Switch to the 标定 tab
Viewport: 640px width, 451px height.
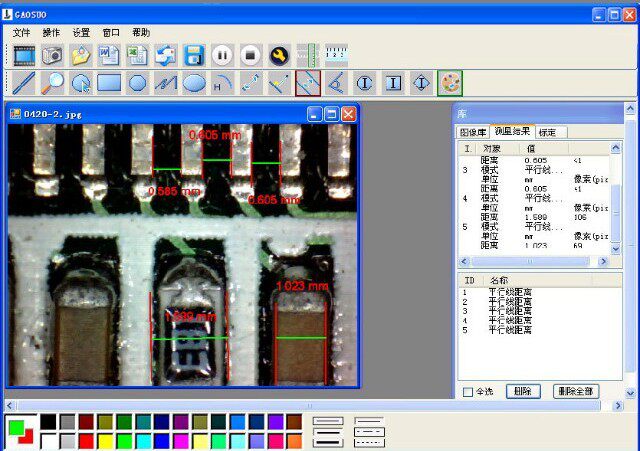click(x=548, y=132)
